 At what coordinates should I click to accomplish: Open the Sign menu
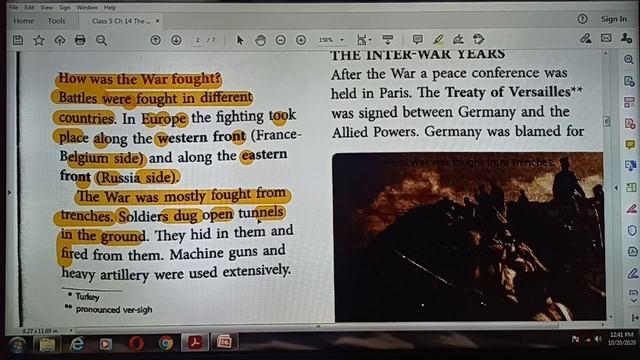point(64,7)
